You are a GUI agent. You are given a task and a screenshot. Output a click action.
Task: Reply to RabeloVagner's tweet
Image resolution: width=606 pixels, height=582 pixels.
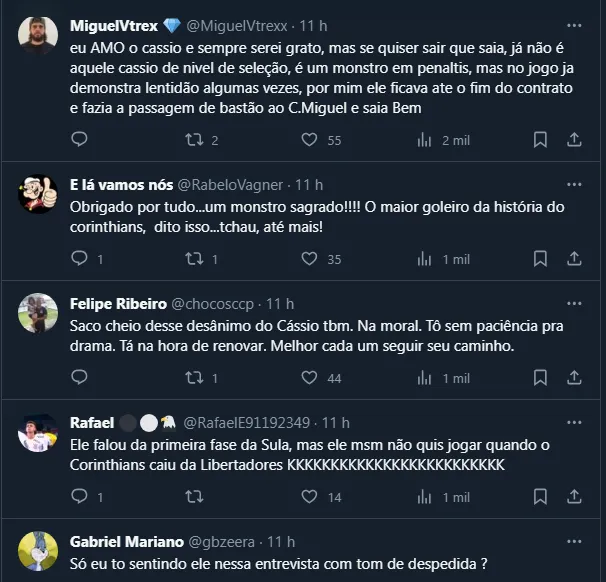tap(80, 259)
